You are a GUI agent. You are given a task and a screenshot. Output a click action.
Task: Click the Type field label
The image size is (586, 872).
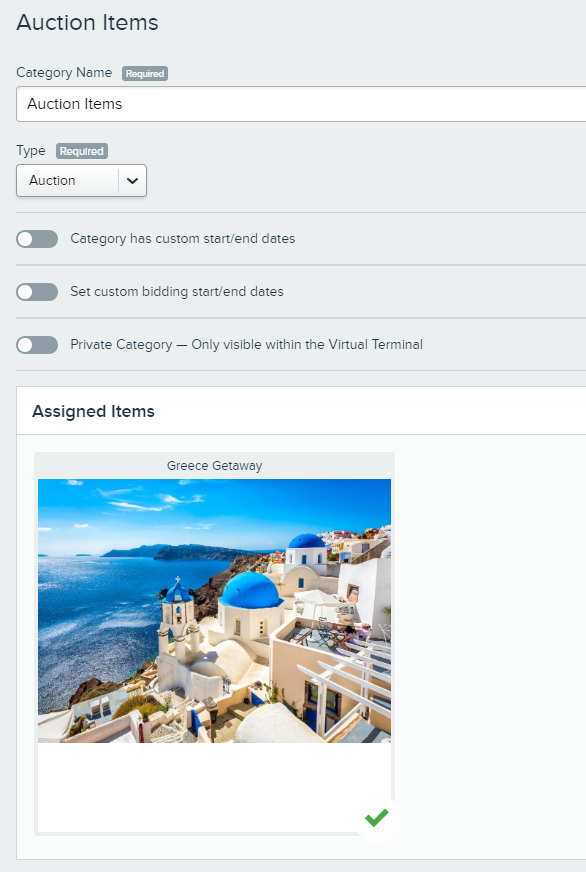pos(31,151)
